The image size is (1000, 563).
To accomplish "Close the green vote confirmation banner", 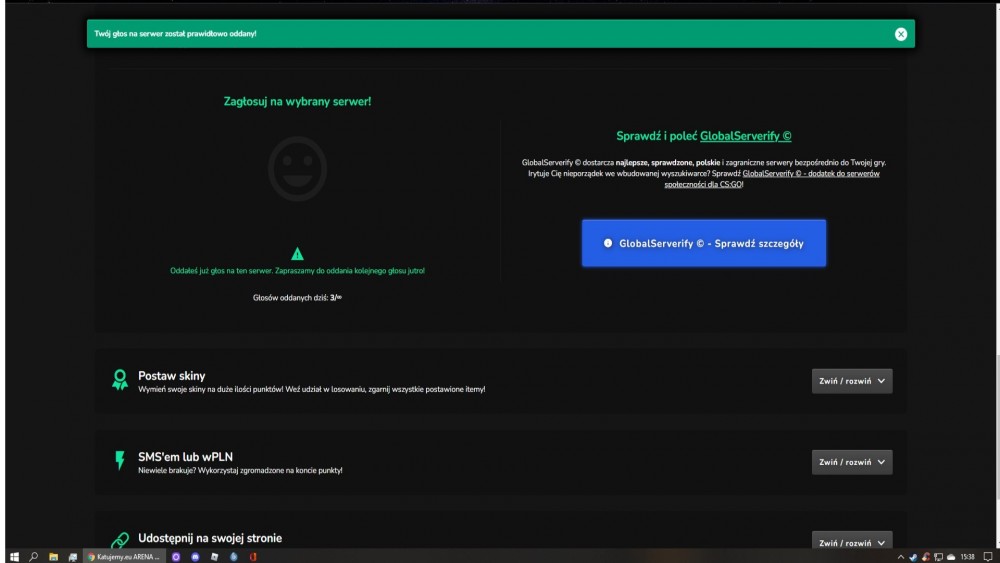I will point(901,34).
